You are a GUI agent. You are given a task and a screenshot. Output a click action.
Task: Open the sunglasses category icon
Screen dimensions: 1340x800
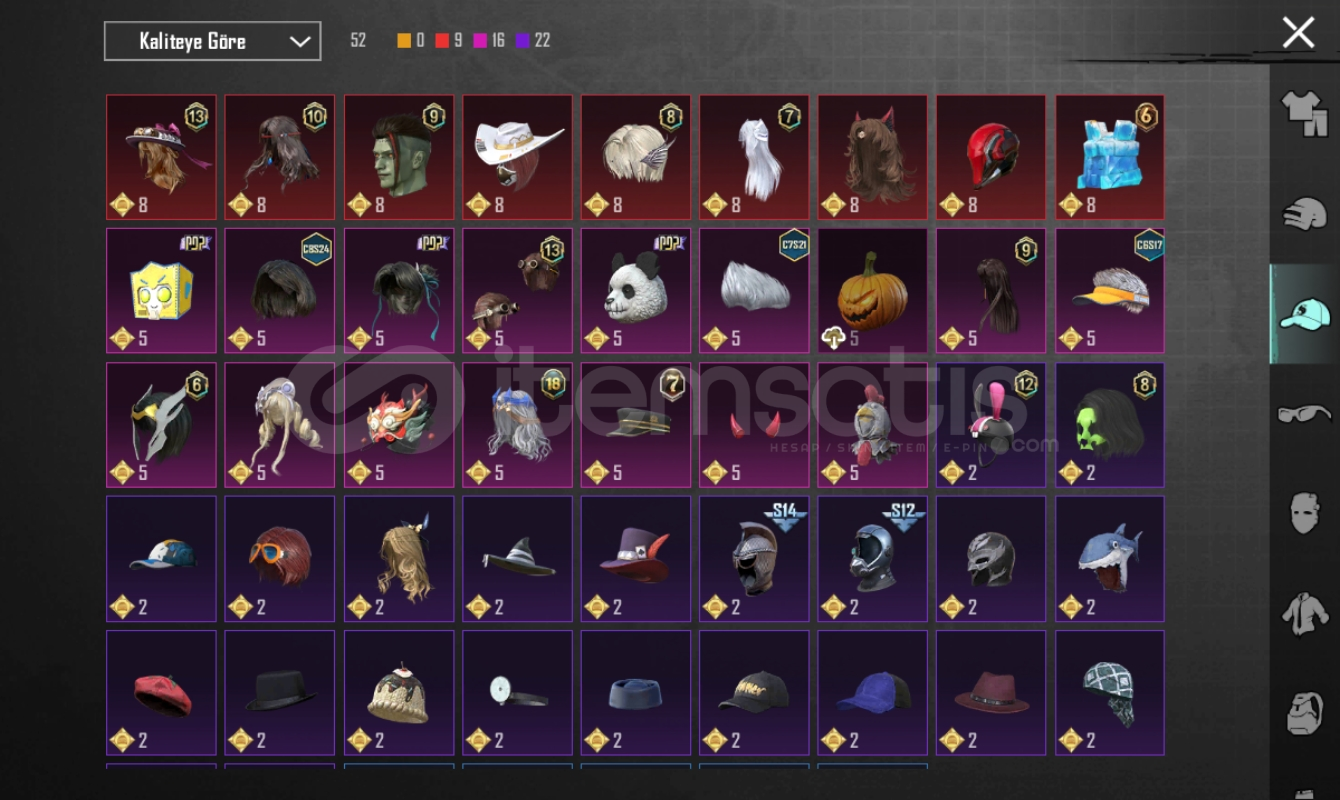[1304, 413]
